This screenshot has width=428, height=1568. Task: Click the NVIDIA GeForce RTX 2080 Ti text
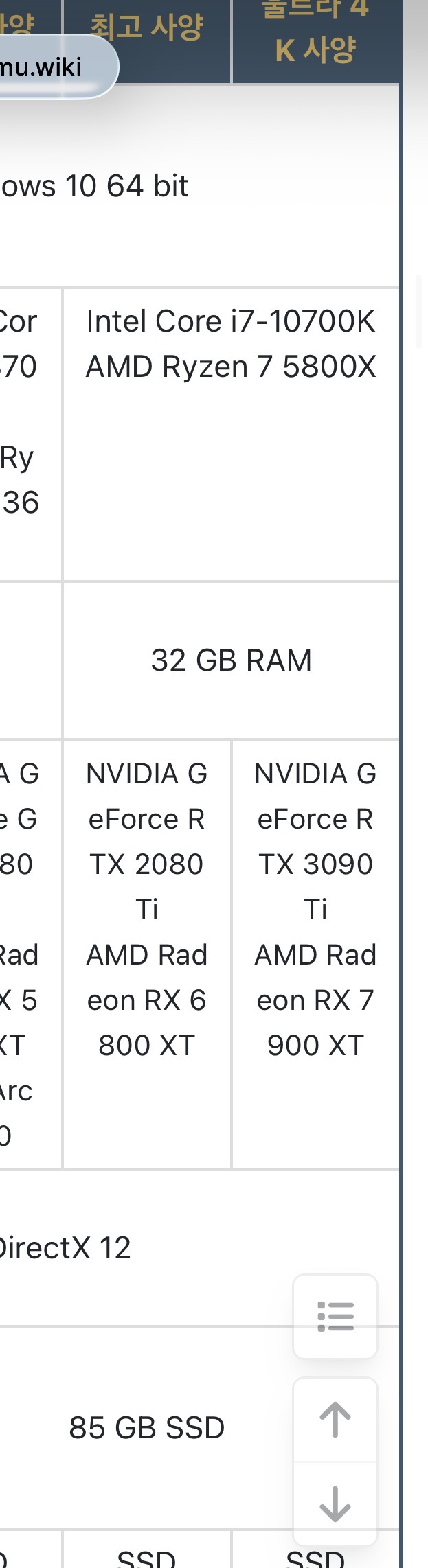(147, 842)
